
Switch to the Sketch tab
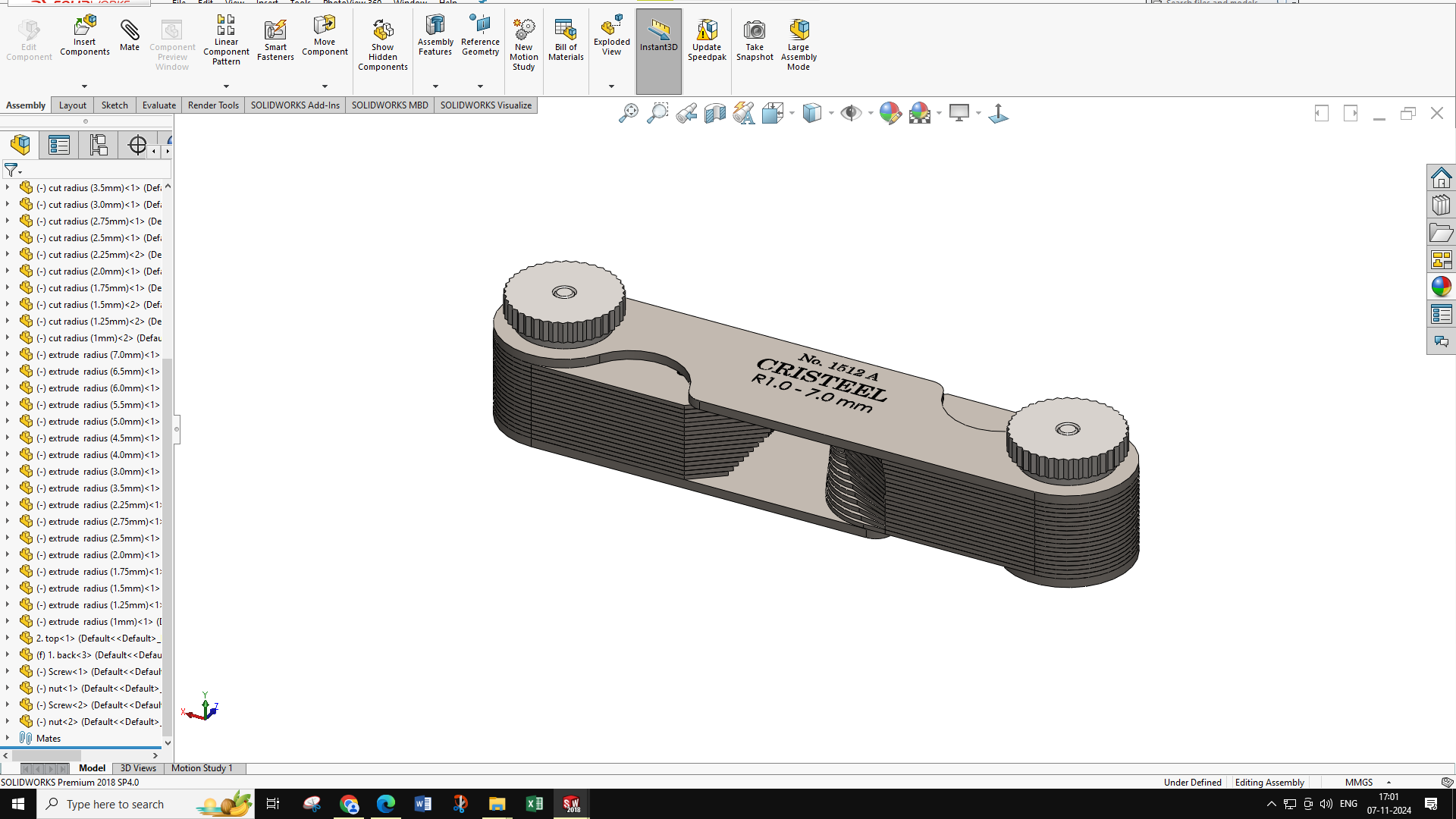pyautogui.click(x=115, y=105)
